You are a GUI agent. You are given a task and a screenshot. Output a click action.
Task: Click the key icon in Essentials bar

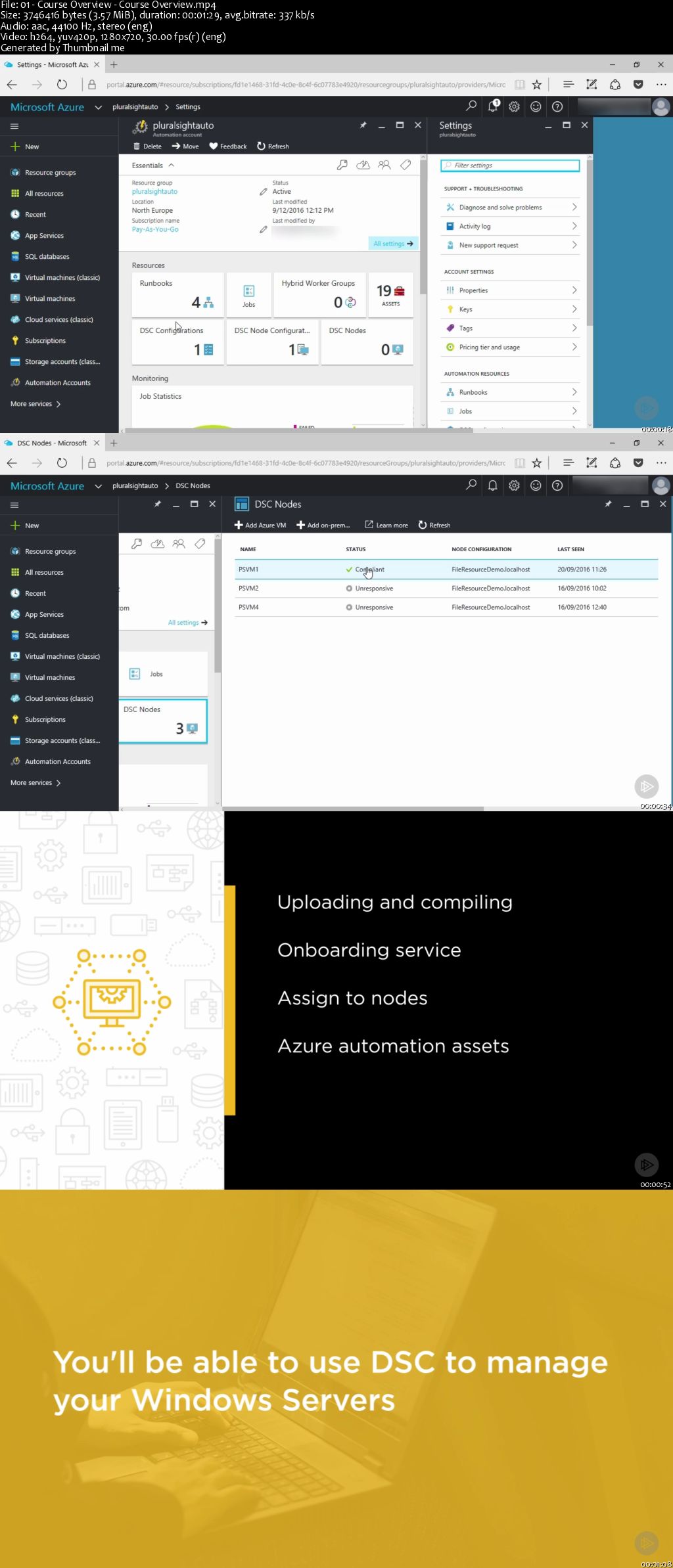tap(342, 166)
